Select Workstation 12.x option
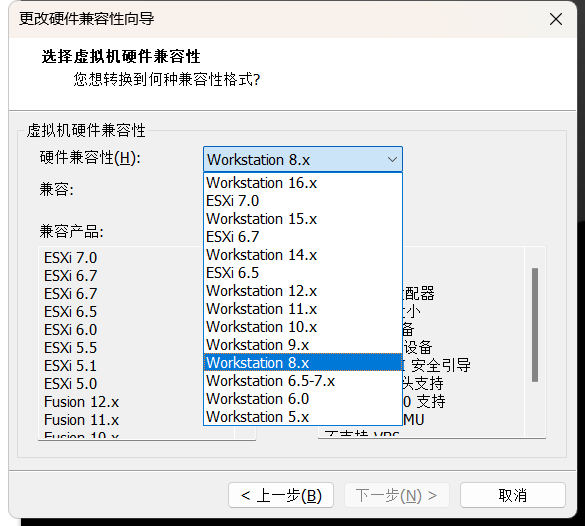The height and width of the screenshot is (526, 585). pyautogui.click(x=303, y=291)
